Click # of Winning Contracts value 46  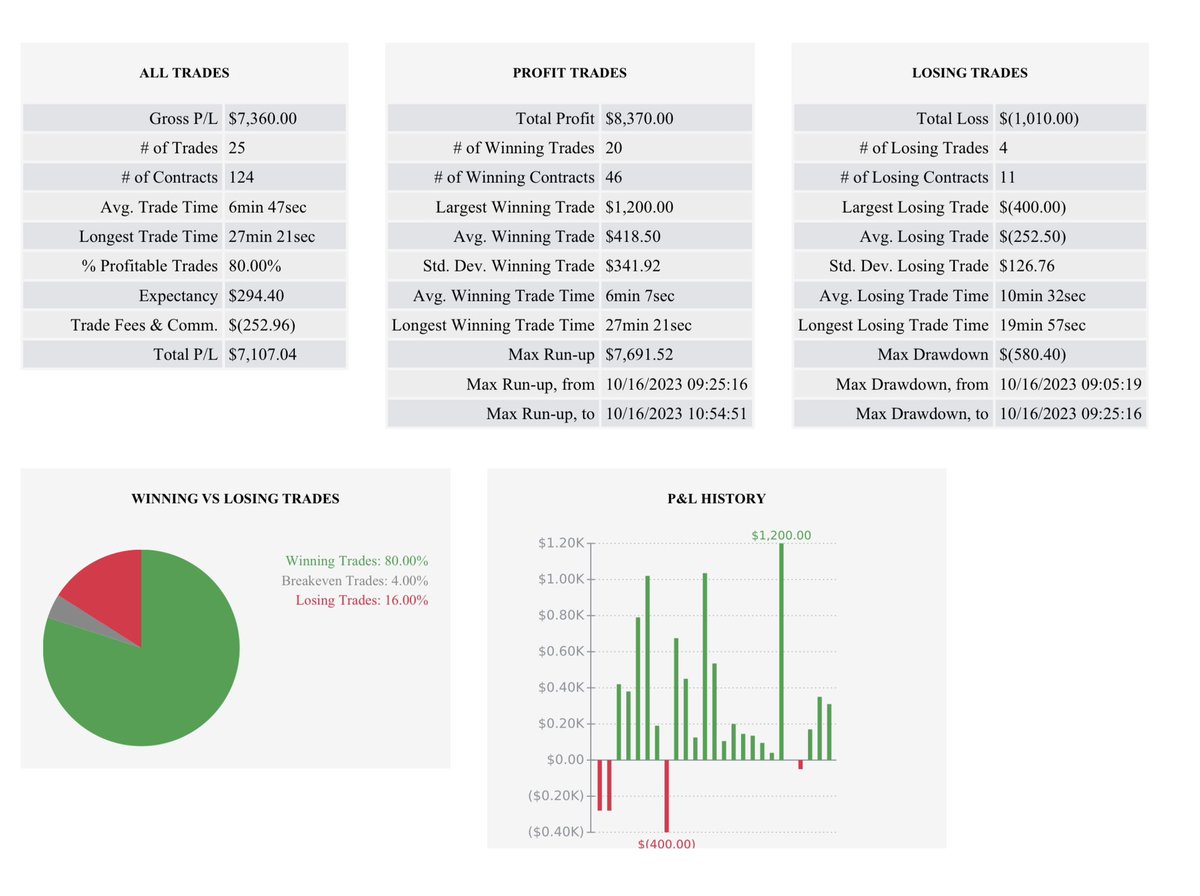614,177
